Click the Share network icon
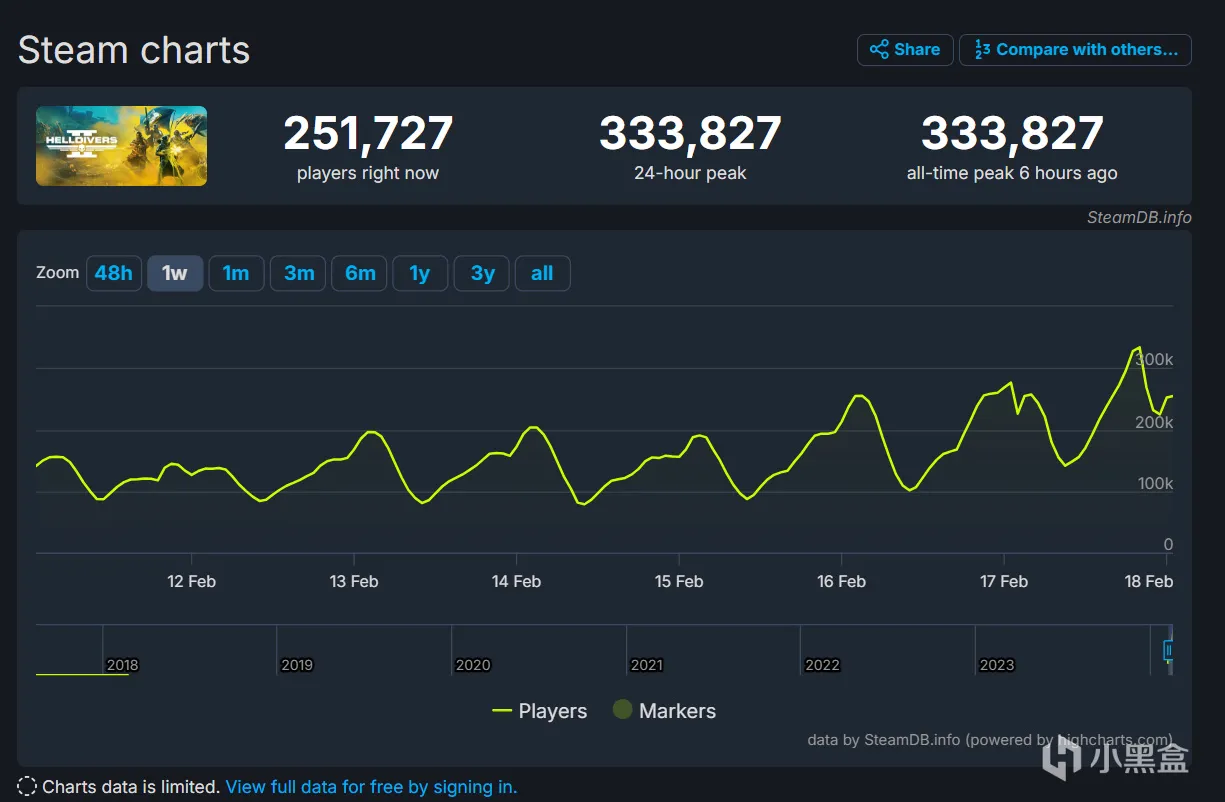Image resolution: width=1225 pixels, height=802 pixels. [x=879, y=50]
